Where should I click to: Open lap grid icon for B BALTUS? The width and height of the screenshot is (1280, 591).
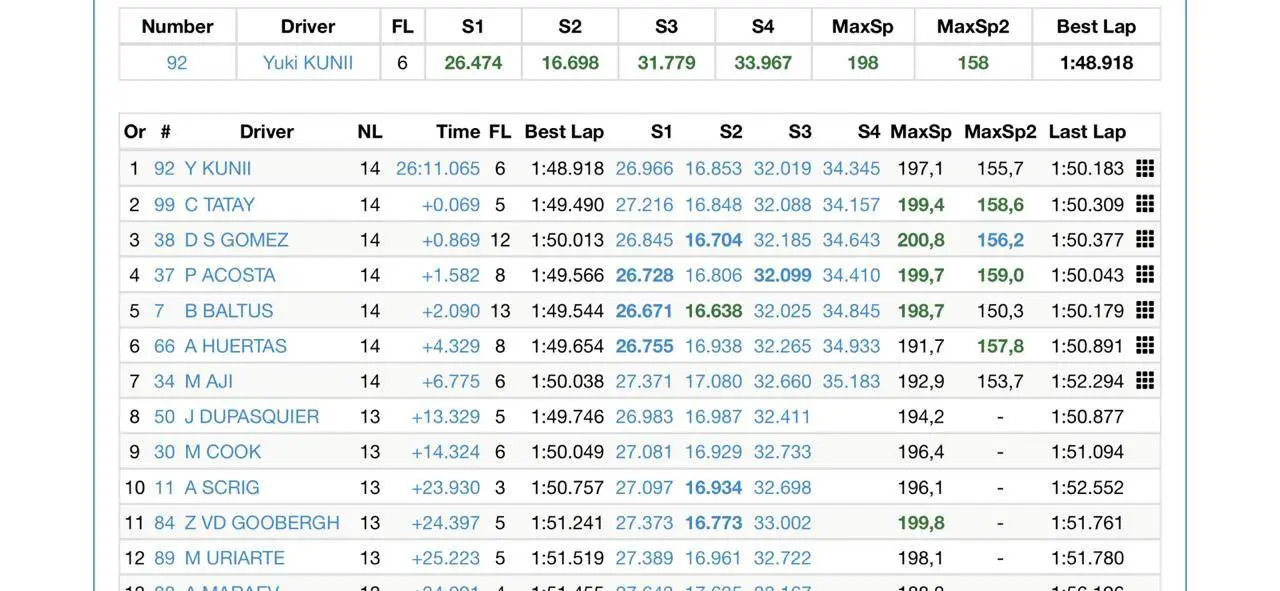coord(1145,310)
